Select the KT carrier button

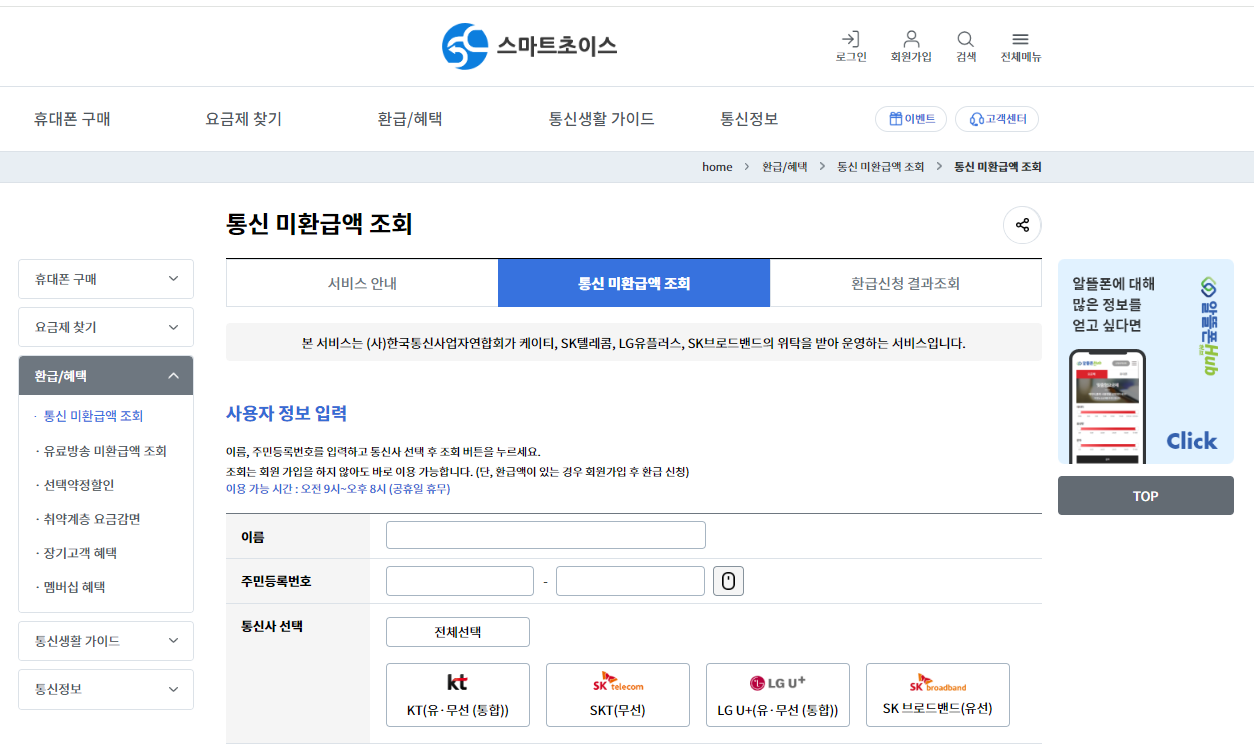tap(458, 695)
